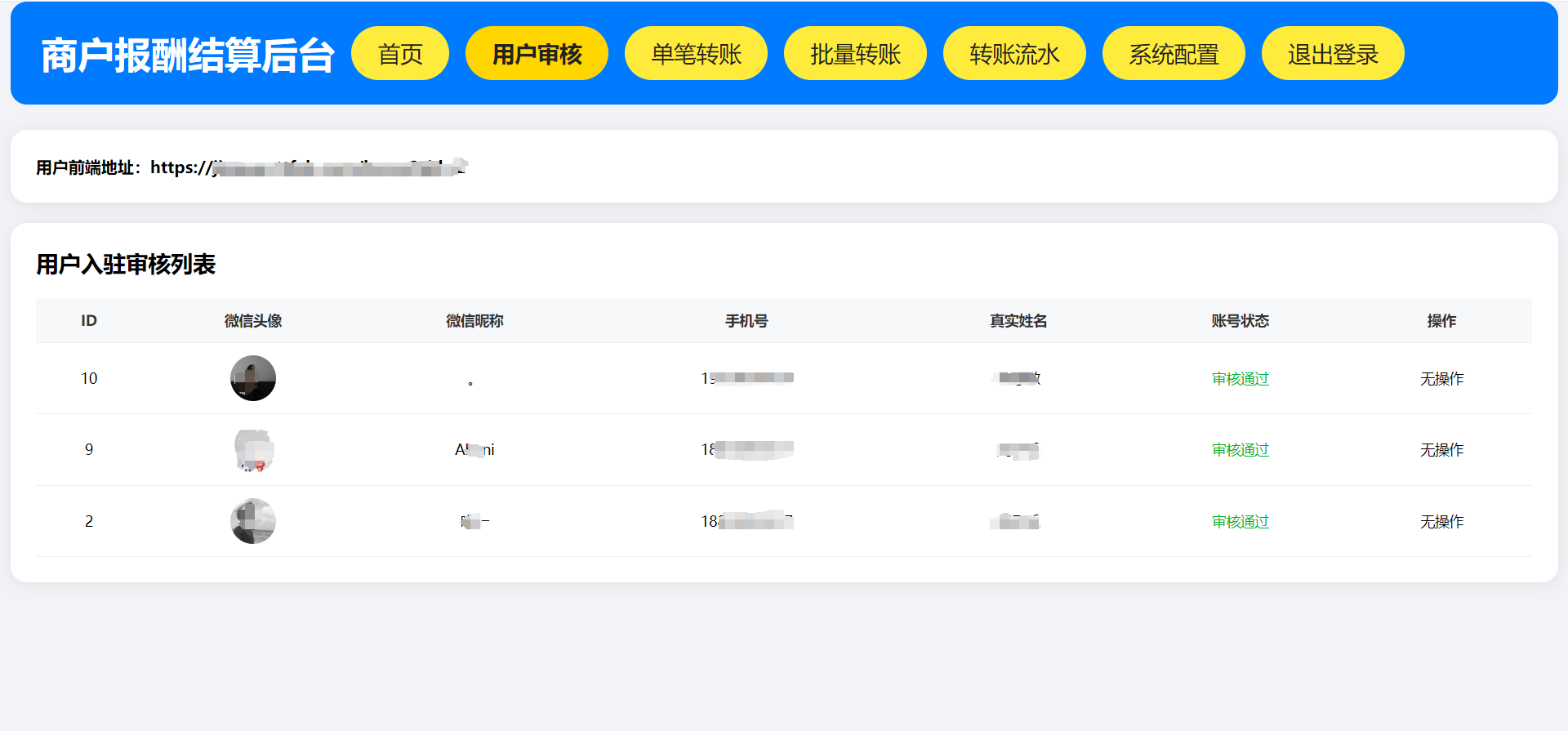Click the WeChat avatar of user ID 2
This screenshot has width=1568, height=731.
coord(253,521)
